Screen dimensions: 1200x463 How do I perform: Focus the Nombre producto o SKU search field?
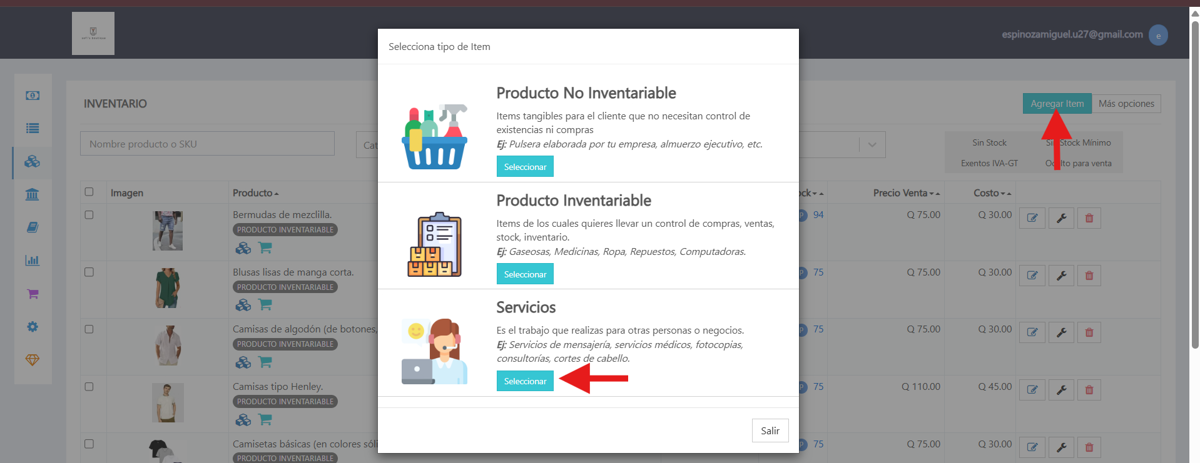point(209,145)
